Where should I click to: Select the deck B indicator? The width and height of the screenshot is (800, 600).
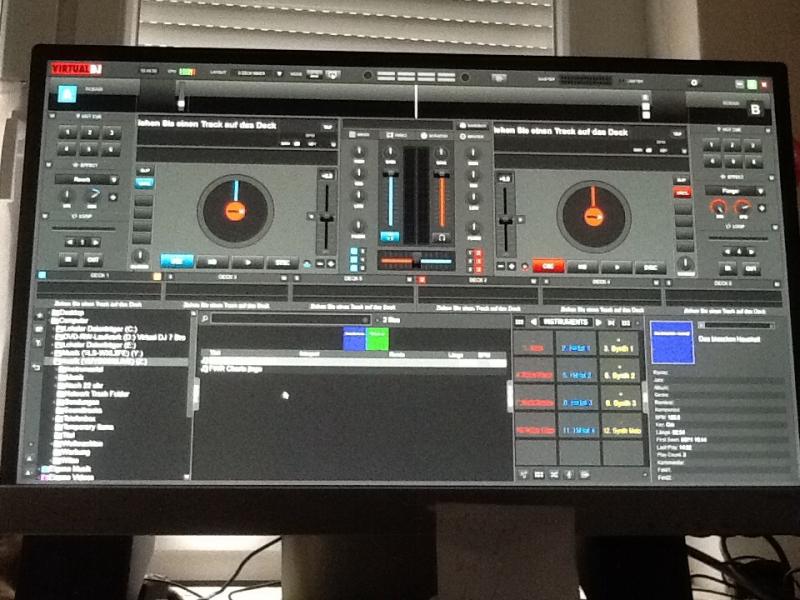(755, 109)
